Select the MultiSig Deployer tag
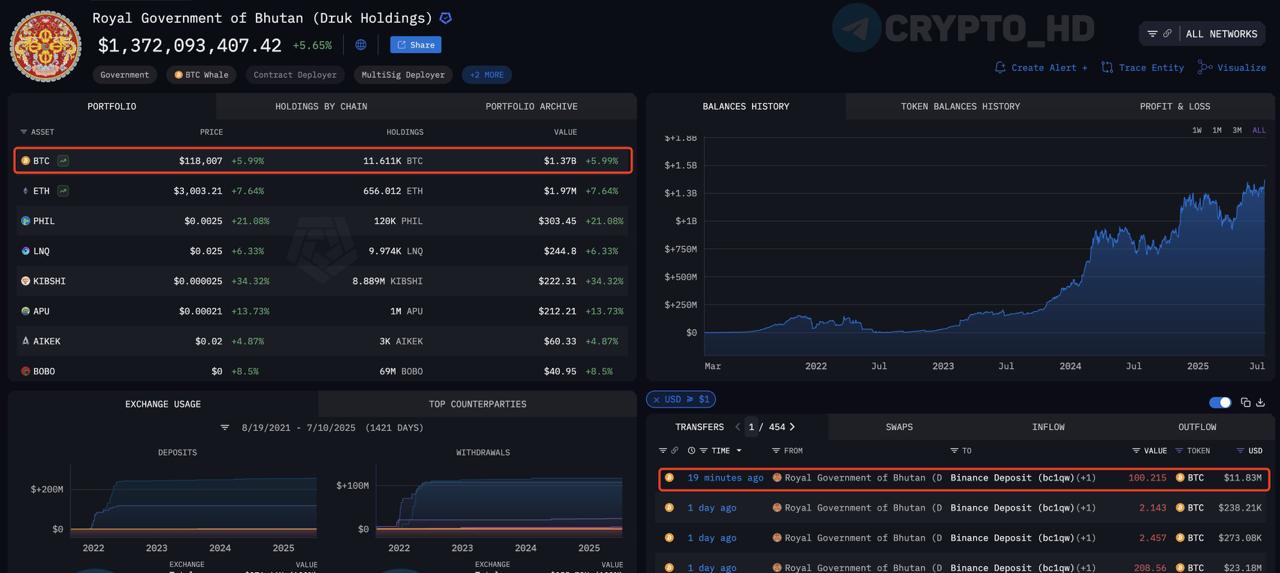 (x=403, y=75)
